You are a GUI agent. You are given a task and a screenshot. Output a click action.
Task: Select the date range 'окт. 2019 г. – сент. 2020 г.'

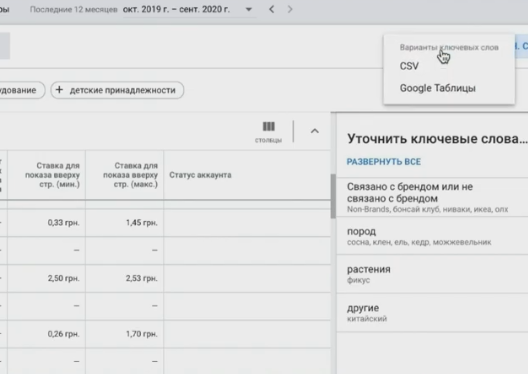pos(176,9)
